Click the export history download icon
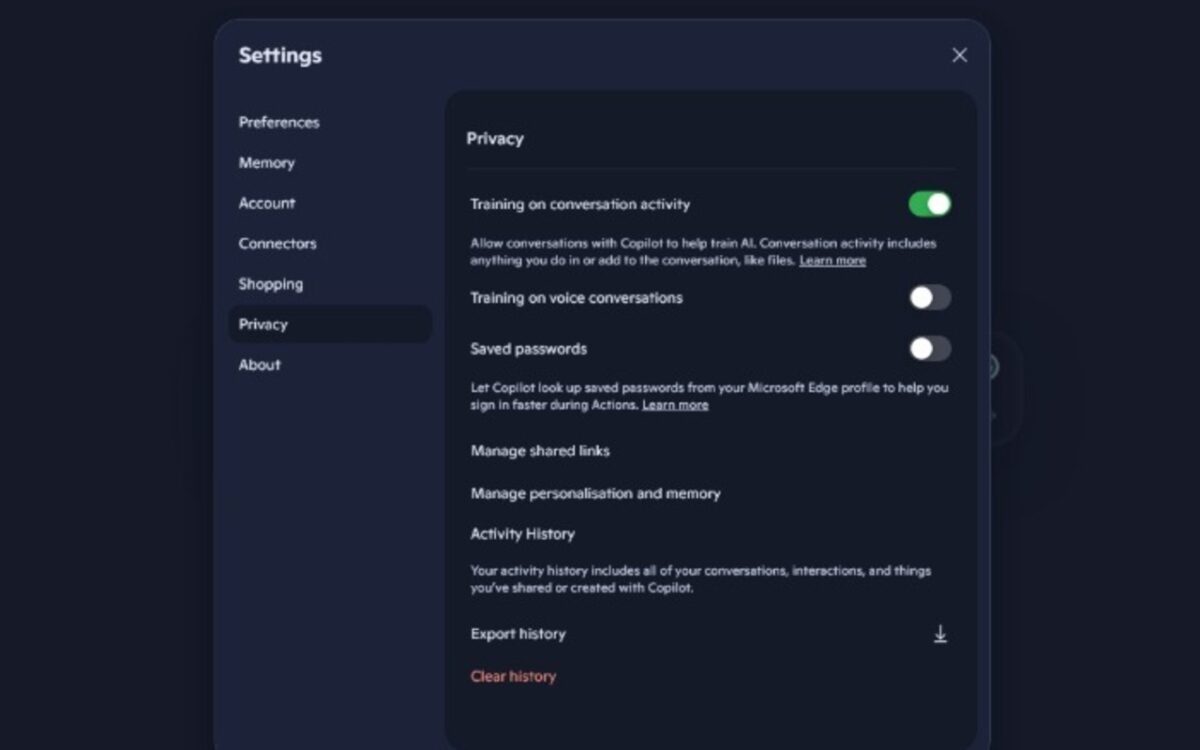This screenshot has height=750, width=1200. (x=940, y=634)
